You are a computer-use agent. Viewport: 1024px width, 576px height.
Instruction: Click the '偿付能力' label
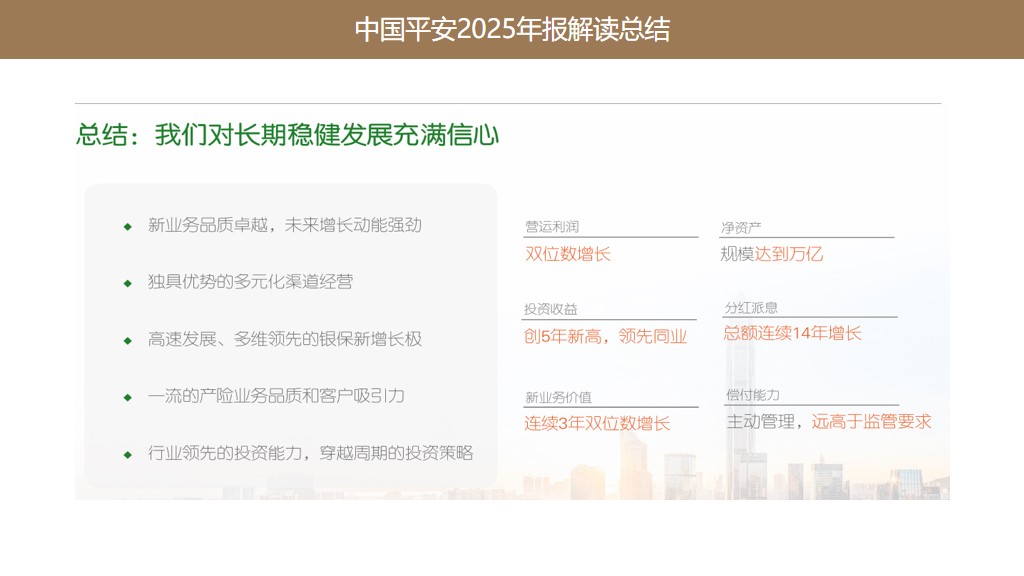753,394
